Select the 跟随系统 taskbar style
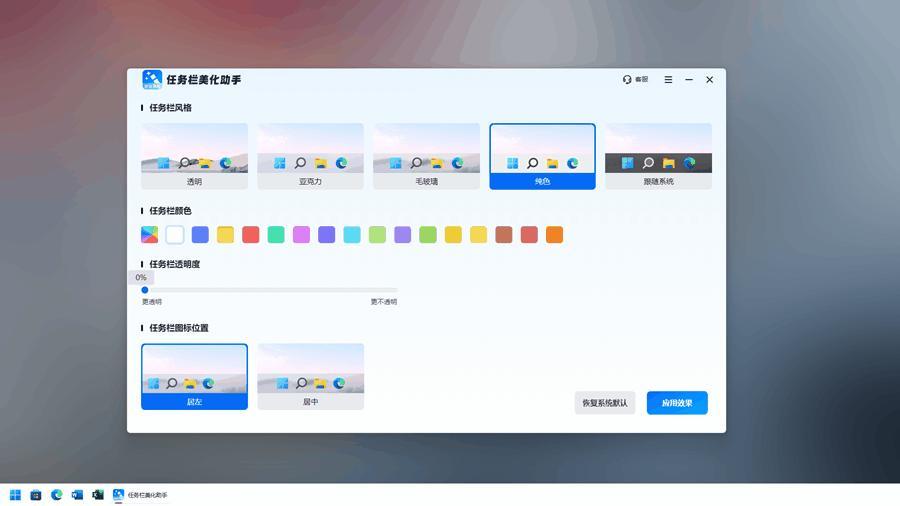Viewport: 900px width, 506px height. pyautogui.click(x=658, y=156)
